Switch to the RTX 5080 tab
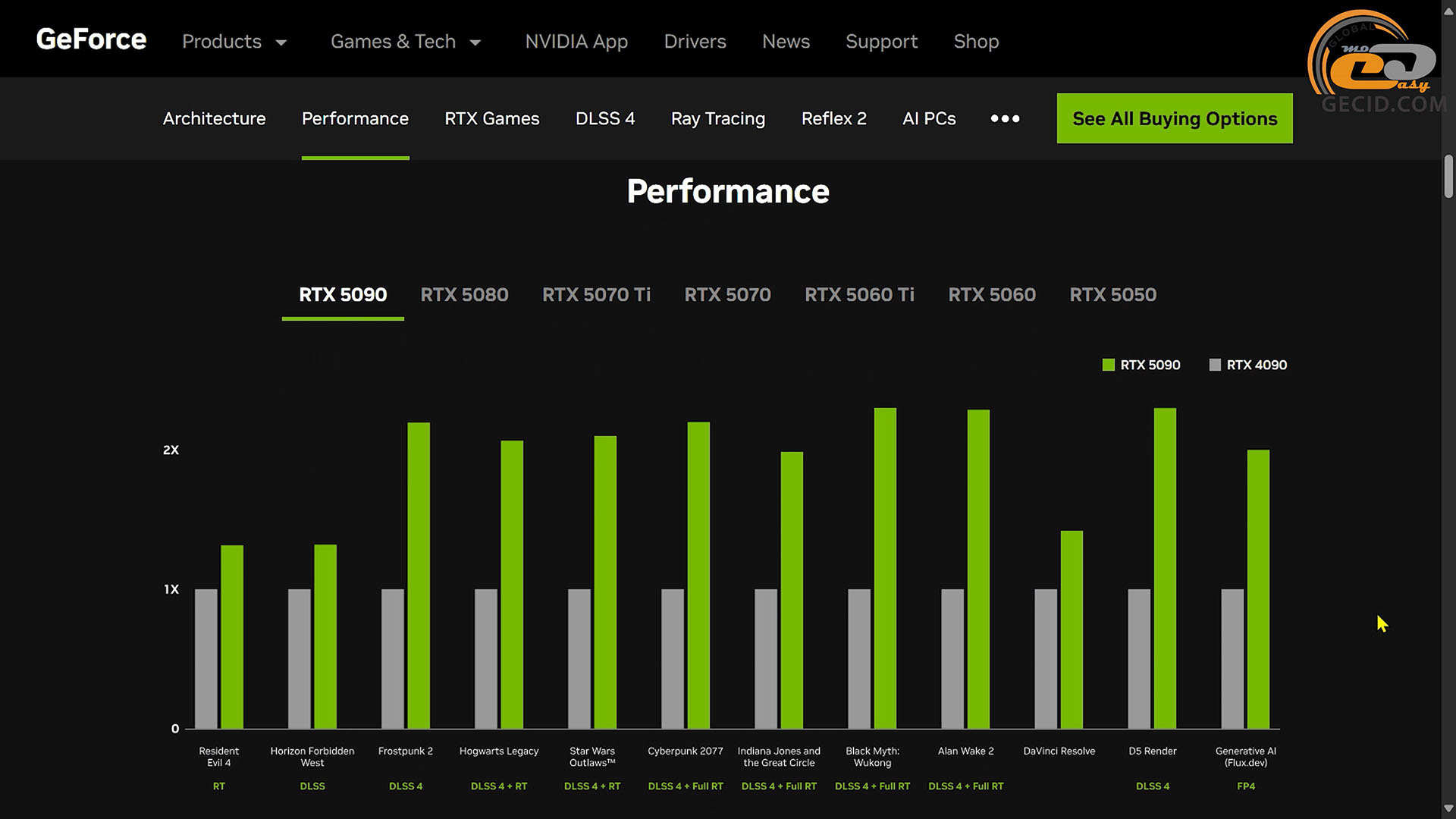1456x819 pixels. (464, 294)
